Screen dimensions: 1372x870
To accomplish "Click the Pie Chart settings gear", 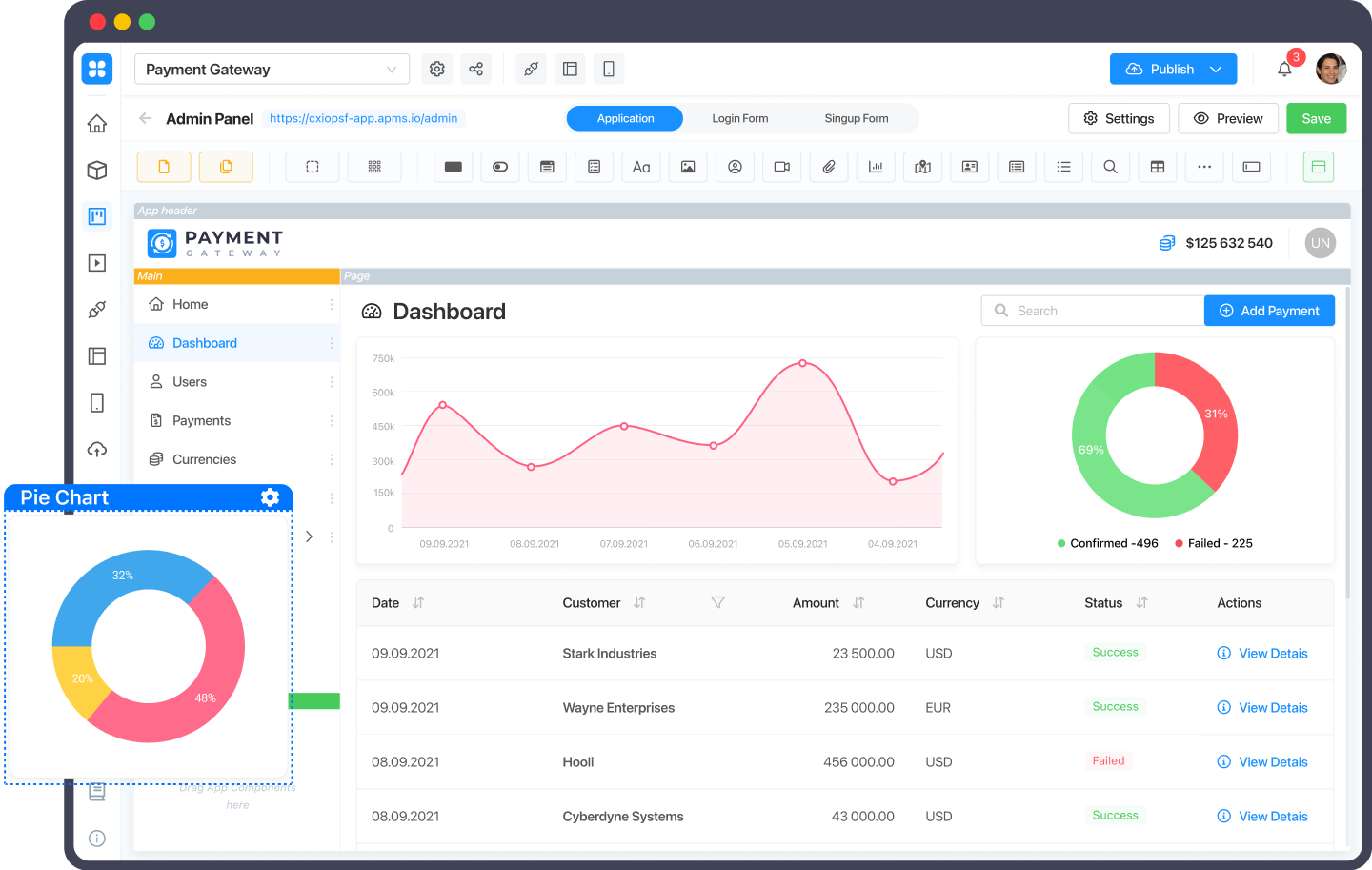I will click(x=270, y=496).
